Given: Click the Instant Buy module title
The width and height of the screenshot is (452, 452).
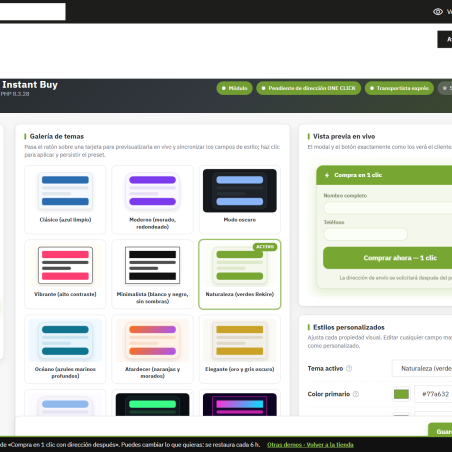Looking at the screenshot, I should [30, 85].
